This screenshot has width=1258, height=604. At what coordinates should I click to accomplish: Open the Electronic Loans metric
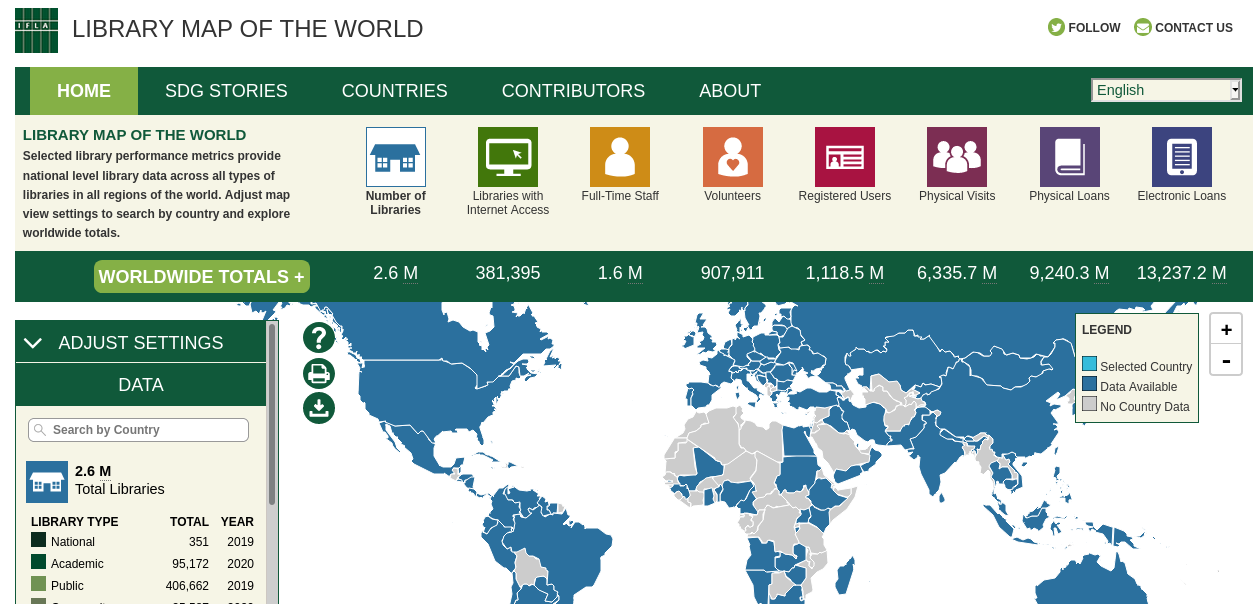point(1181,157)
